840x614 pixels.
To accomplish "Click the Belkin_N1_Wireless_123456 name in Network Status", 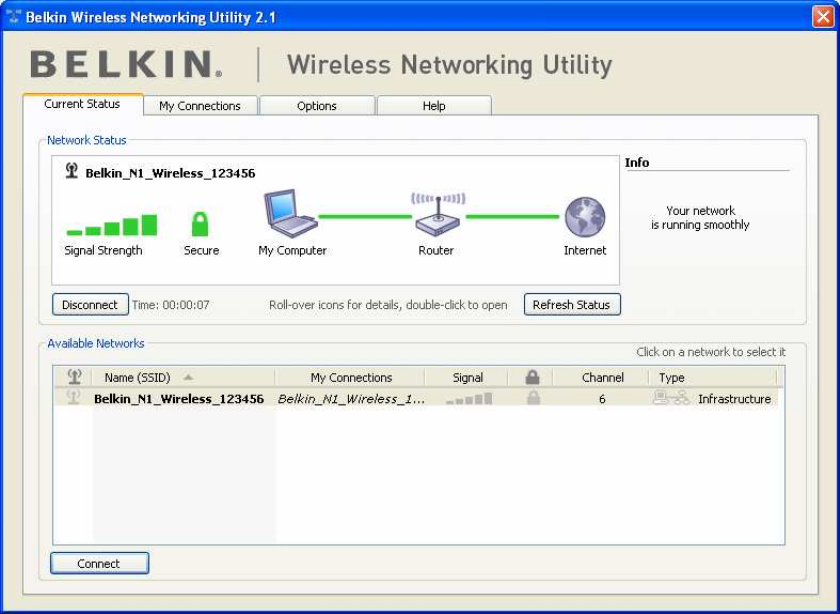I will pos(170,173).
